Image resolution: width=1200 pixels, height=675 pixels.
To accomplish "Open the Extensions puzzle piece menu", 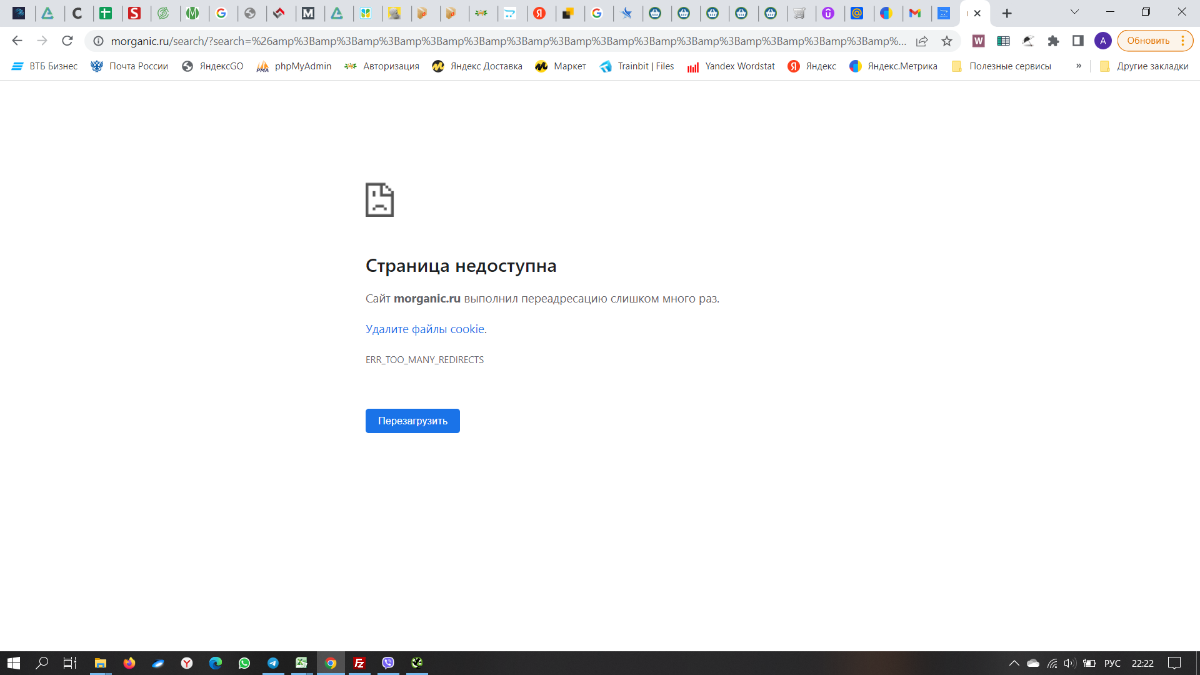I will pos(1053,41).
